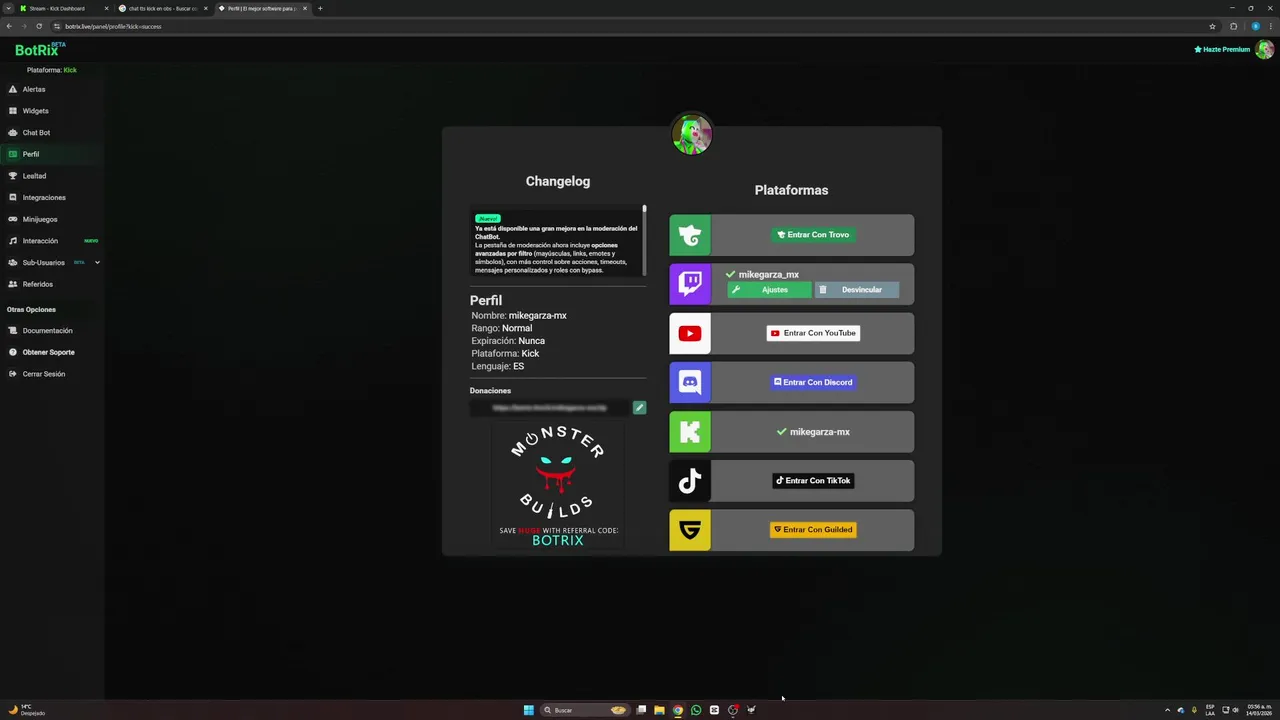
Task: Open the browser extensions puzzle icon
Action: click(x=1234, y=26)
